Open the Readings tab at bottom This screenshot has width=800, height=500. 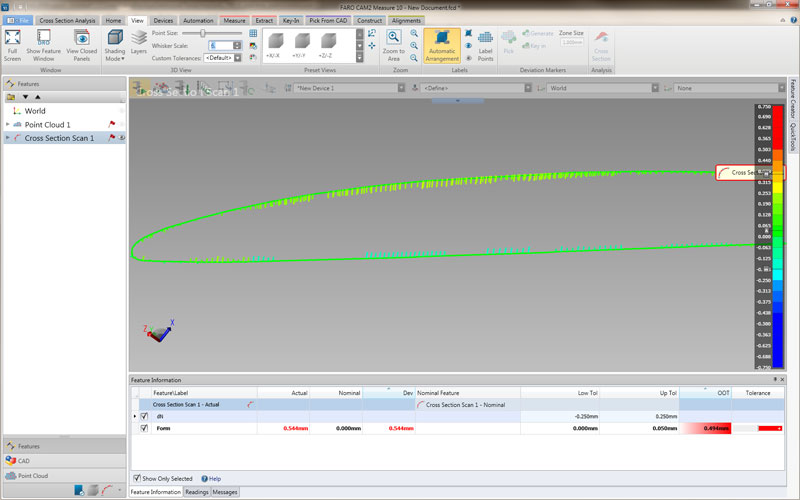196,492
